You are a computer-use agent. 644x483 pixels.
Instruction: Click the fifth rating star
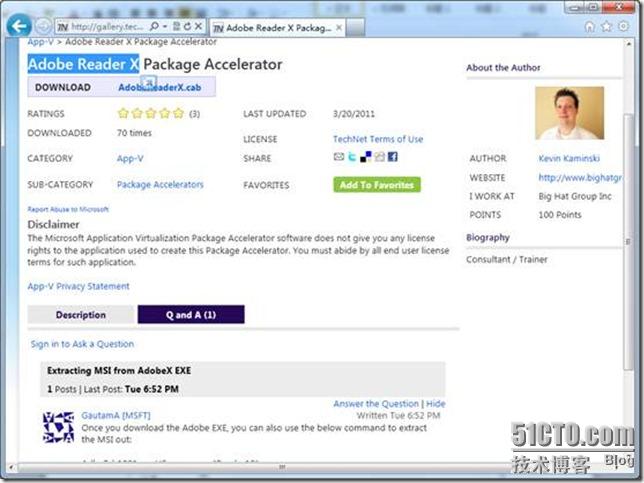179,113
